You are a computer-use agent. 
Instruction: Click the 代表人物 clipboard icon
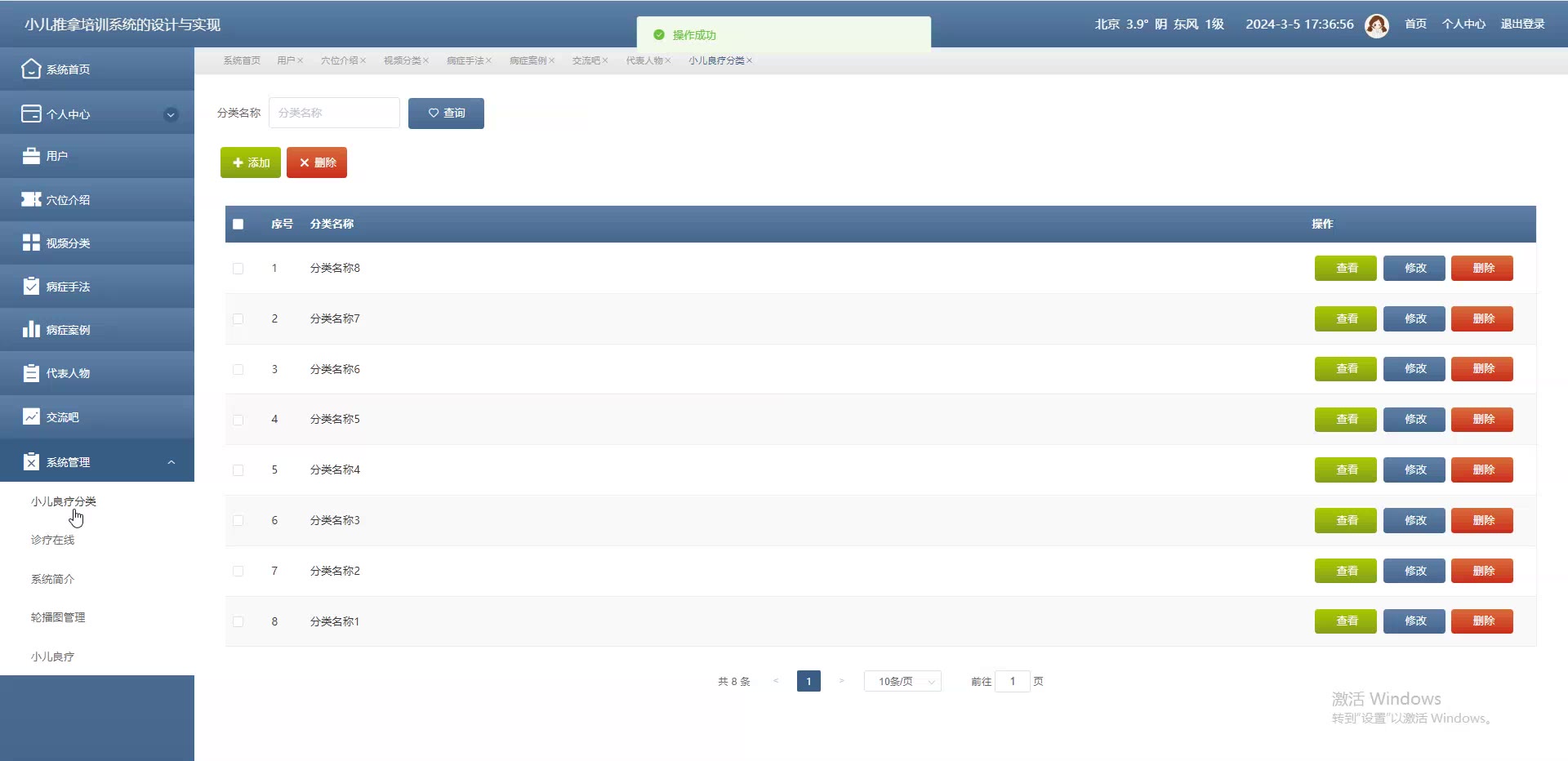pyautogui.click(x=31, y=373)
